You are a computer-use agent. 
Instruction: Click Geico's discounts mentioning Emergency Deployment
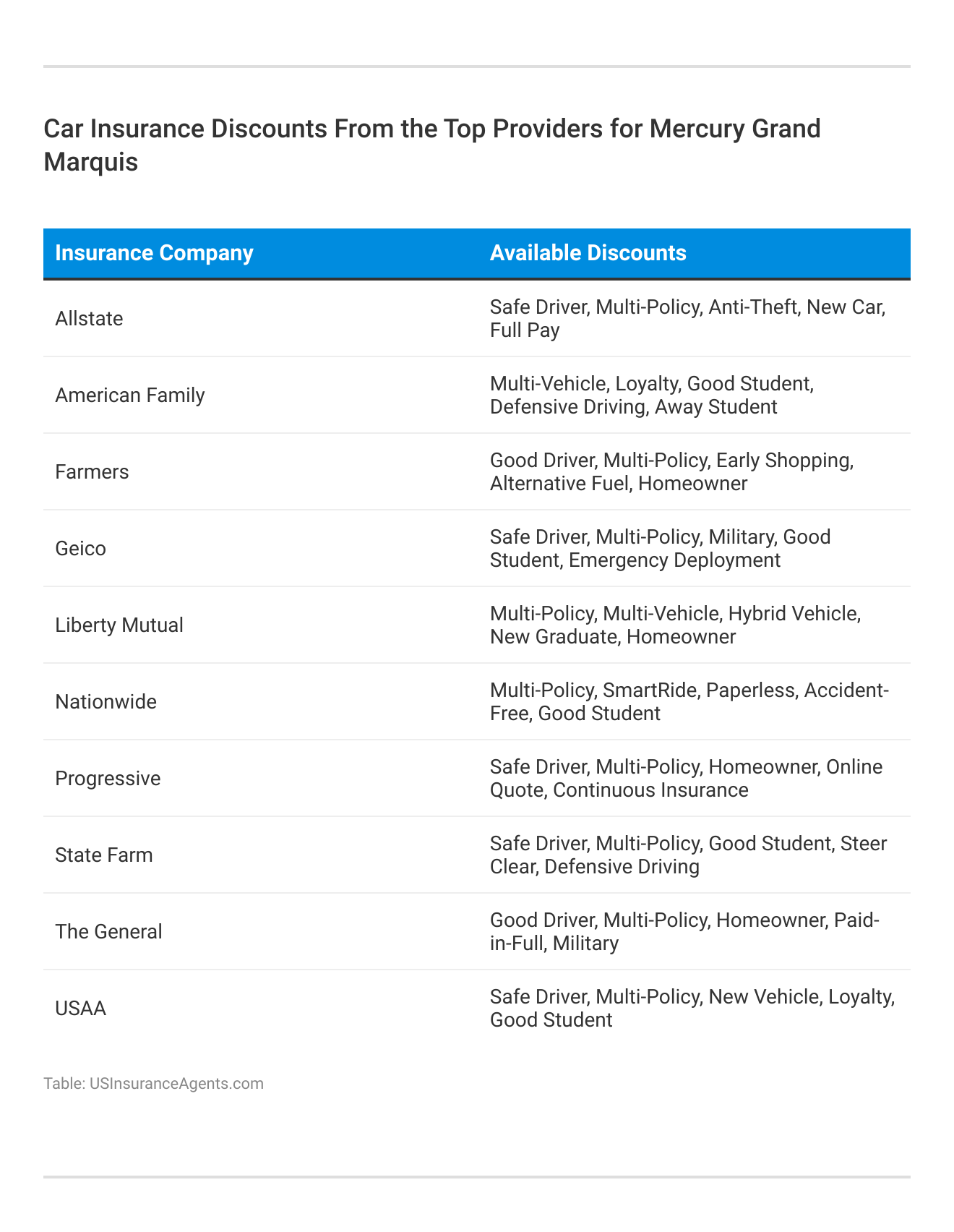point(660,549)
